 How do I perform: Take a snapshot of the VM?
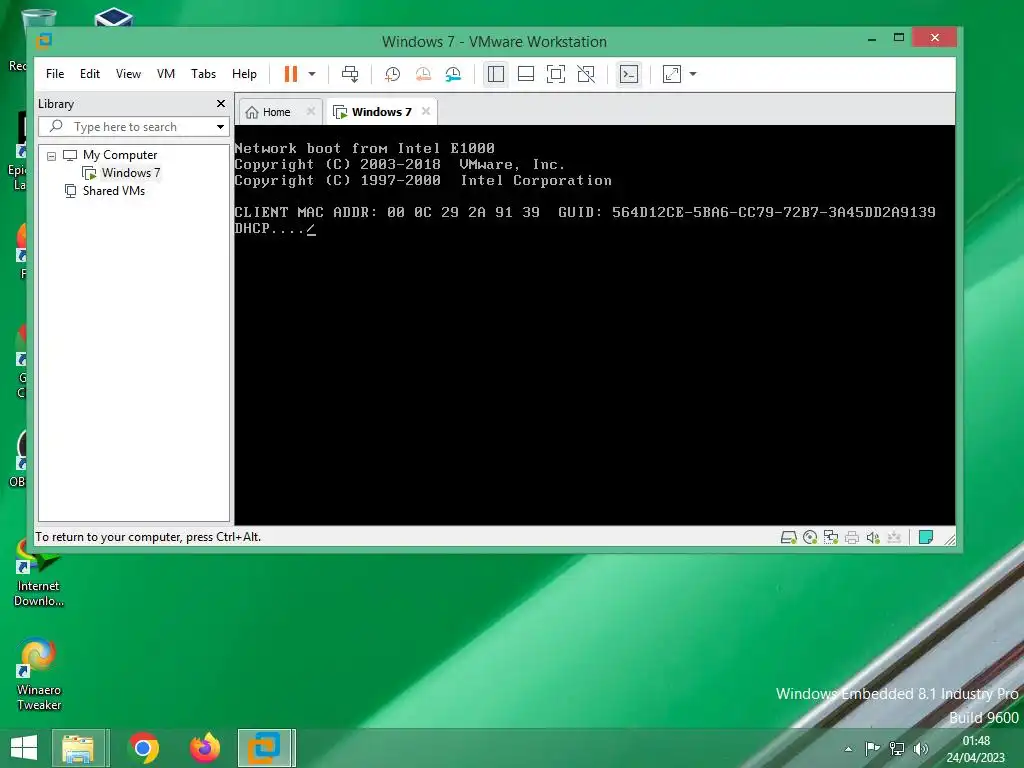pos(392,74)
